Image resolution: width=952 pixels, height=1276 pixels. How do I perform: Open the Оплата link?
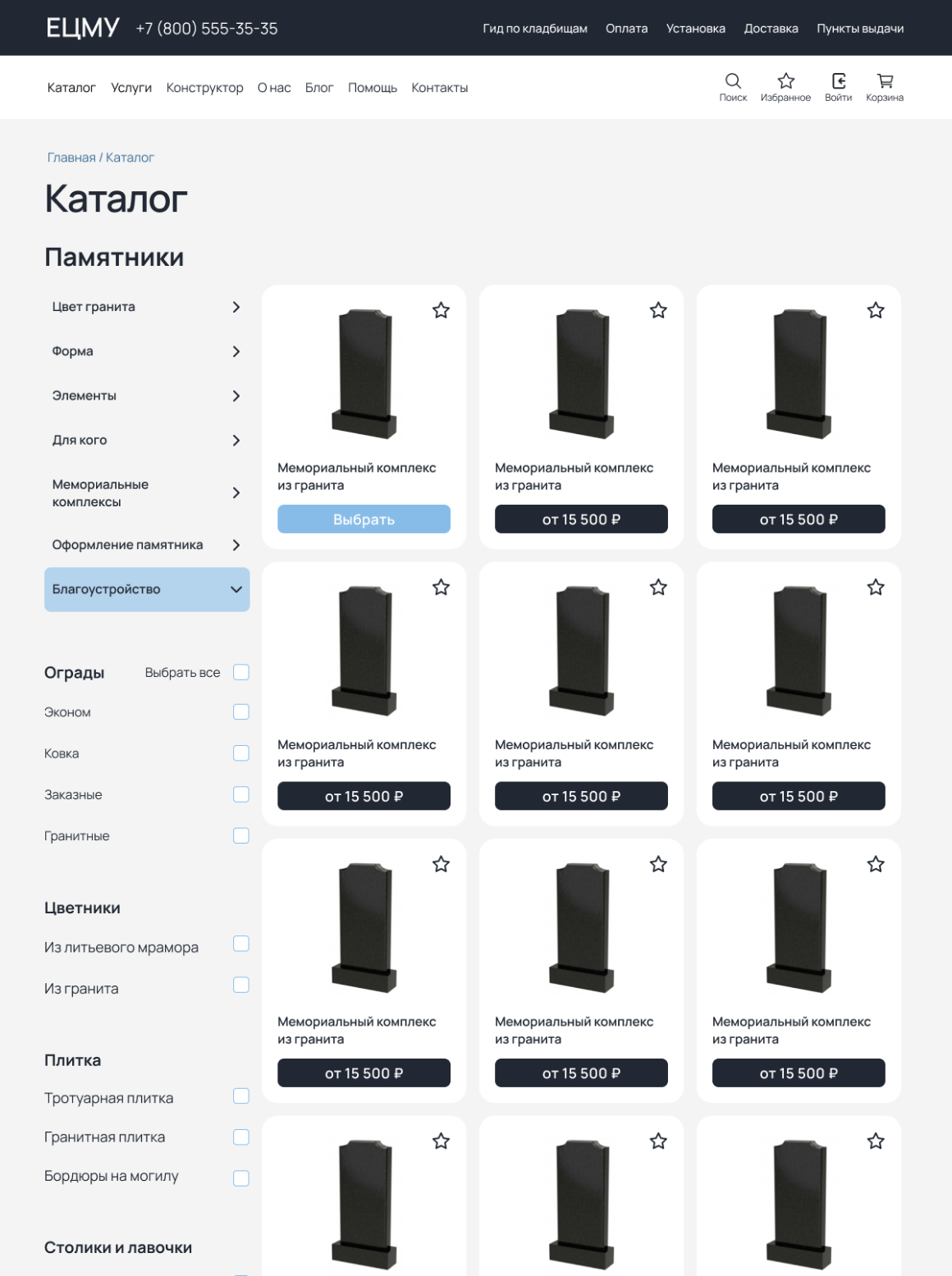[x=627, y=28]
